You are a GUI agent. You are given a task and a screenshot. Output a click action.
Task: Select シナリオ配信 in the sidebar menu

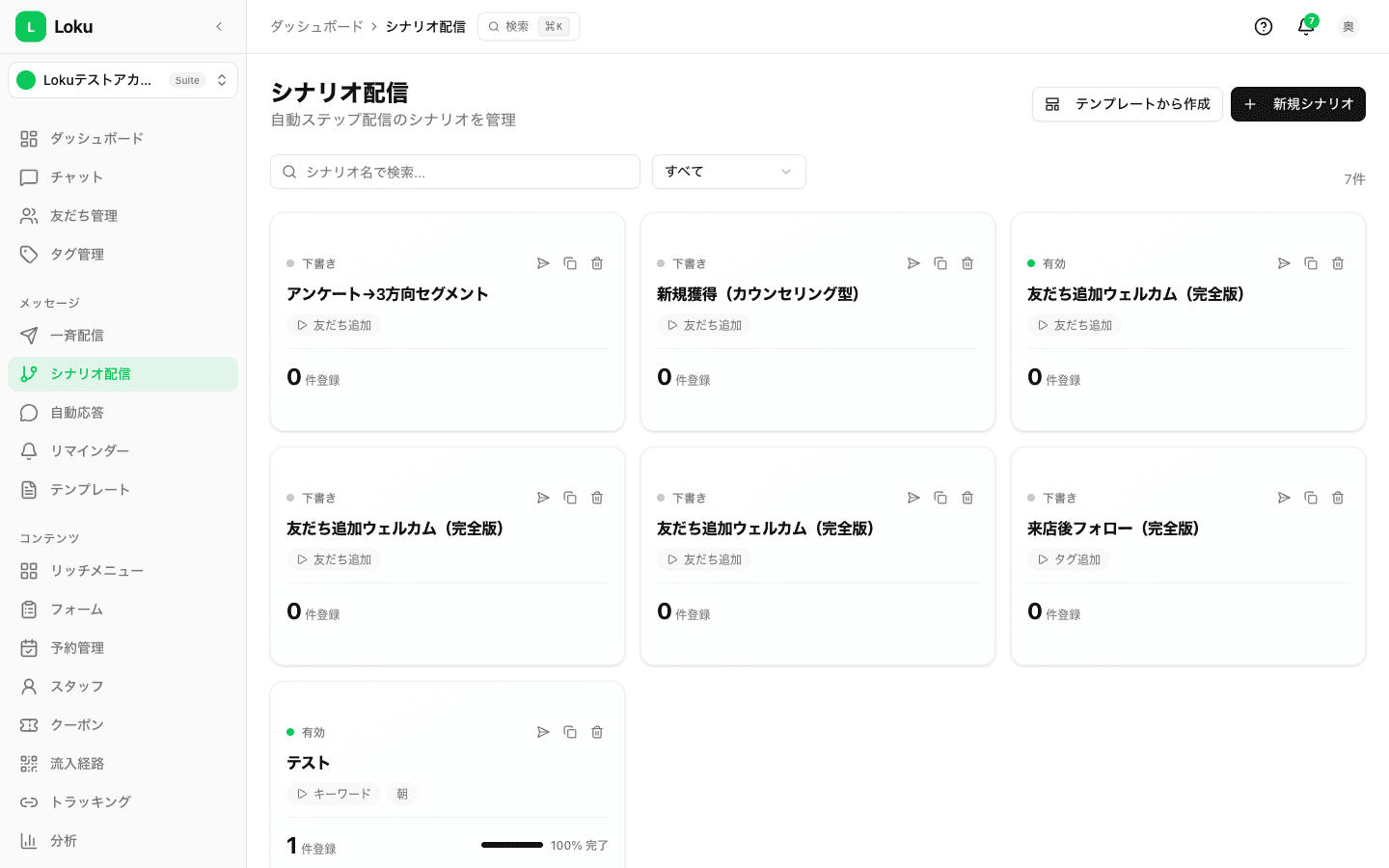pos(90,373)
